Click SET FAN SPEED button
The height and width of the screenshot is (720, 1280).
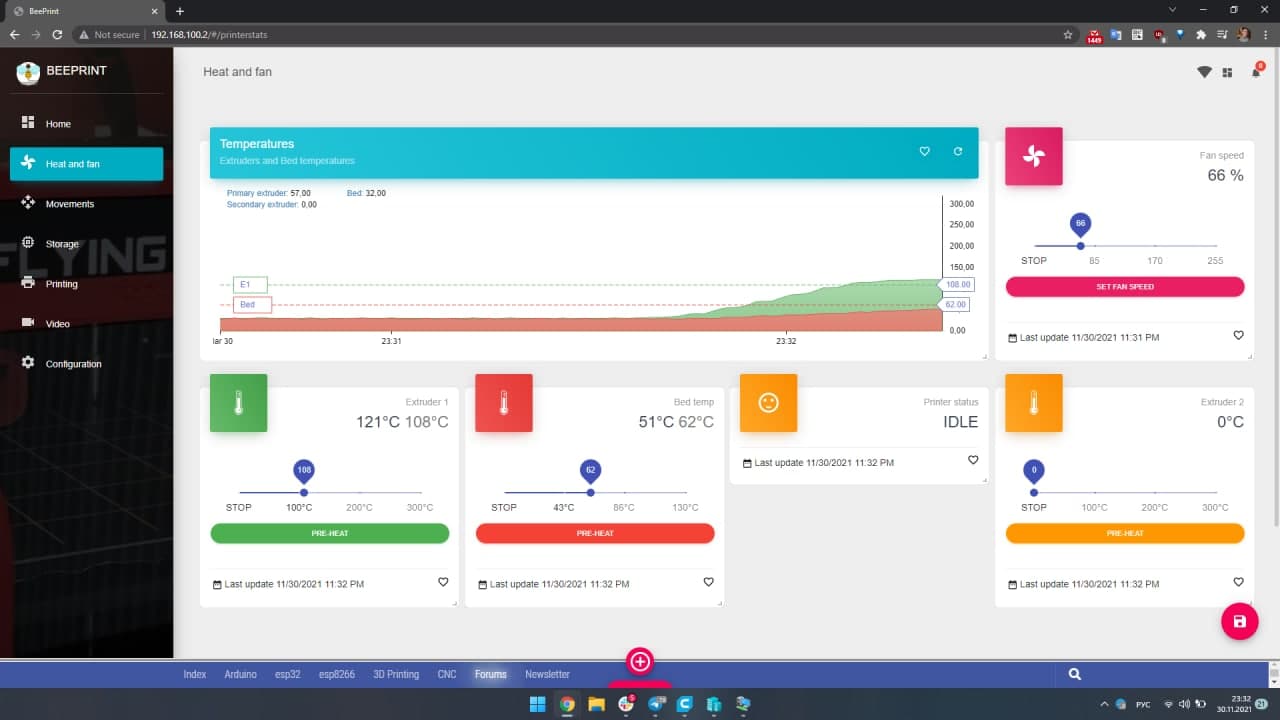coord(1125,287)
